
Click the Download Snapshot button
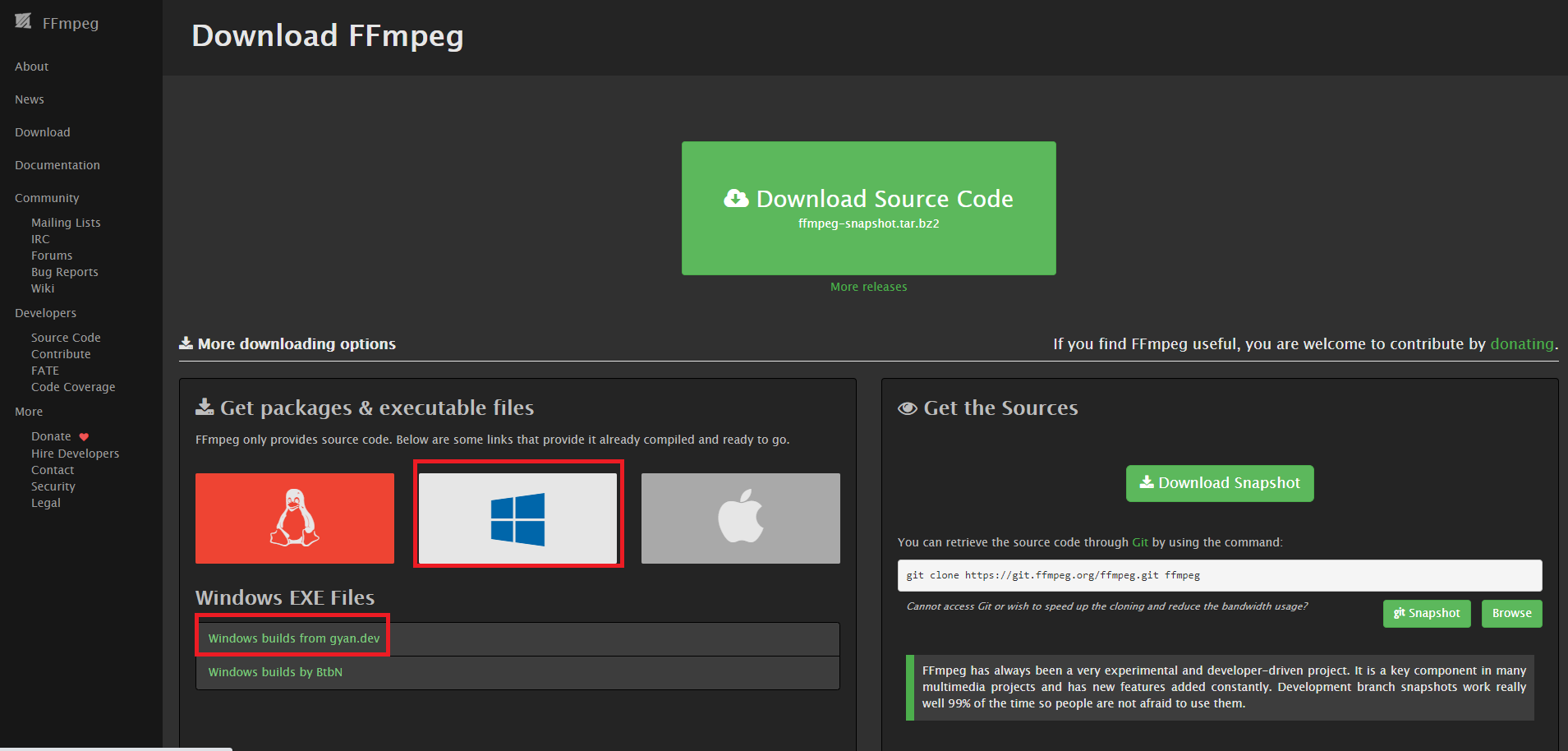point(1220,483)
